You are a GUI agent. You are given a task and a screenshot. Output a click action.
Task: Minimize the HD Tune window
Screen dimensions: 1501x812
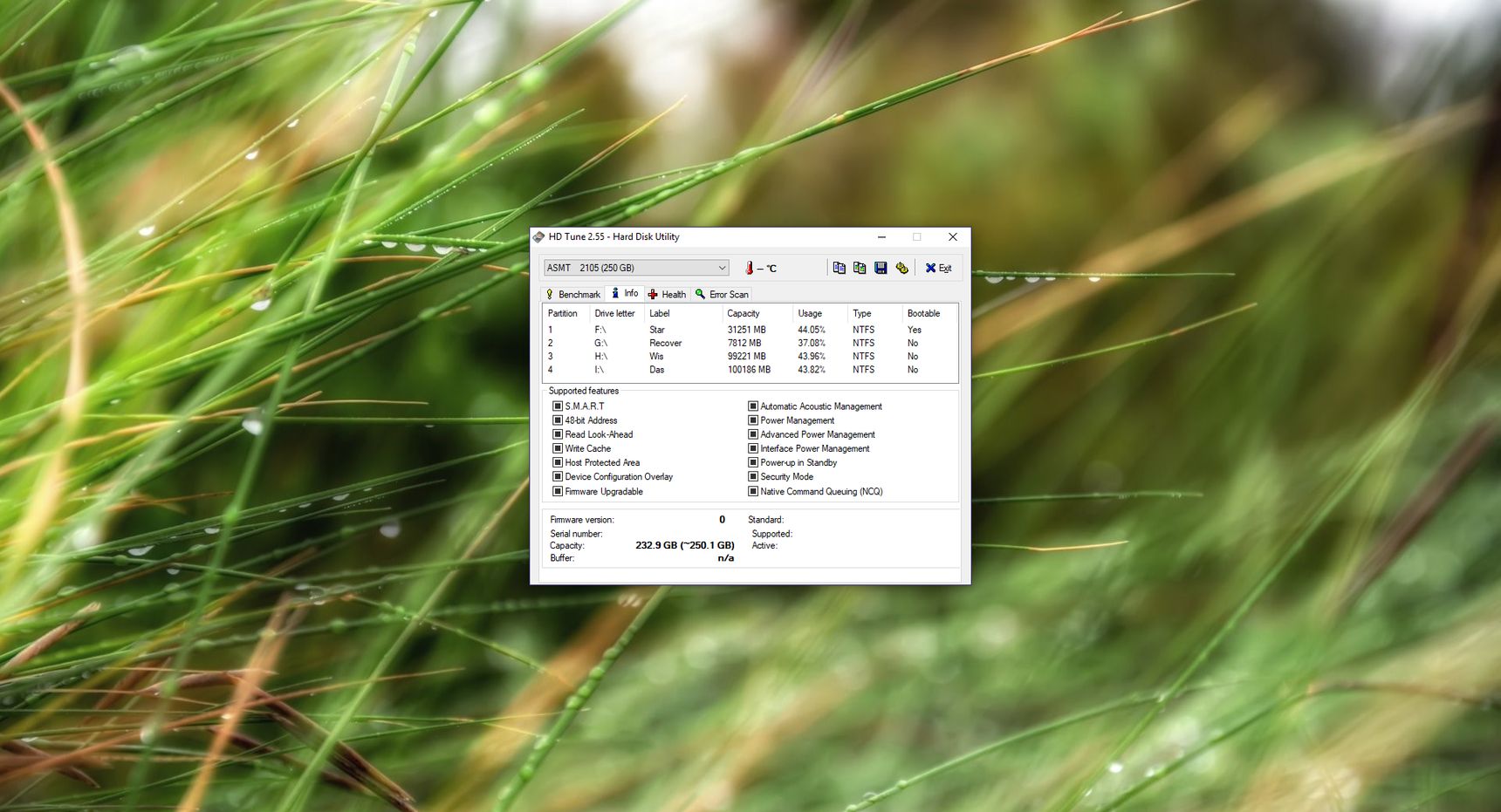coord(881,236)
